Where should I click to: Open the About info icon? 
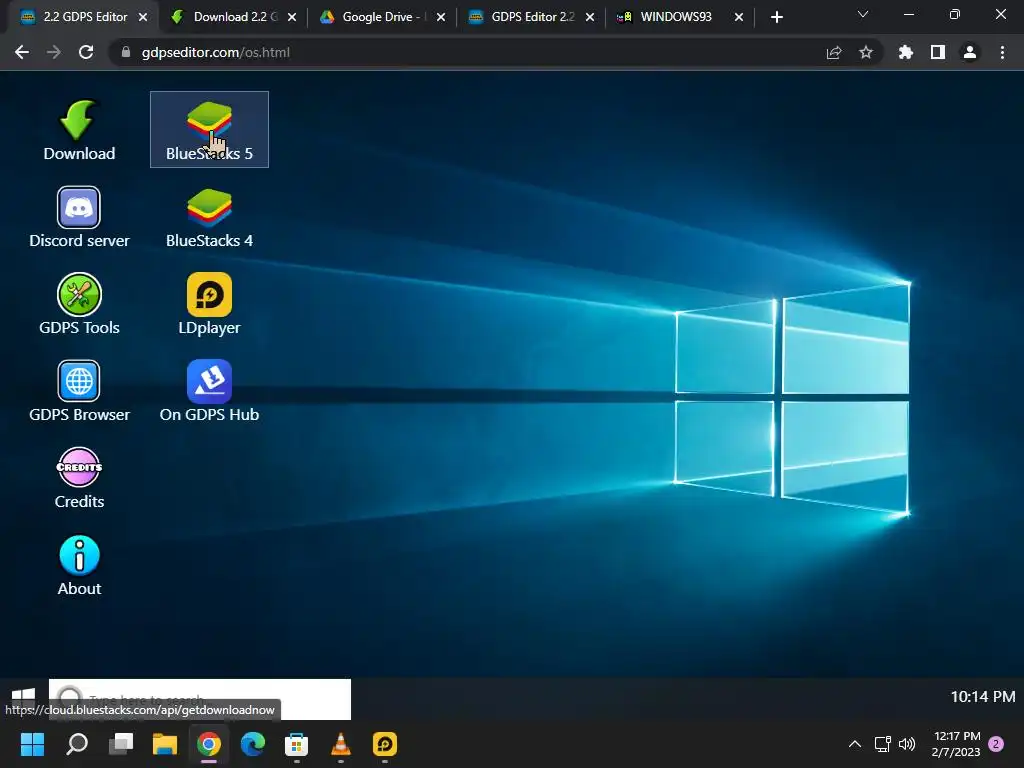click(x=79, y=566)
